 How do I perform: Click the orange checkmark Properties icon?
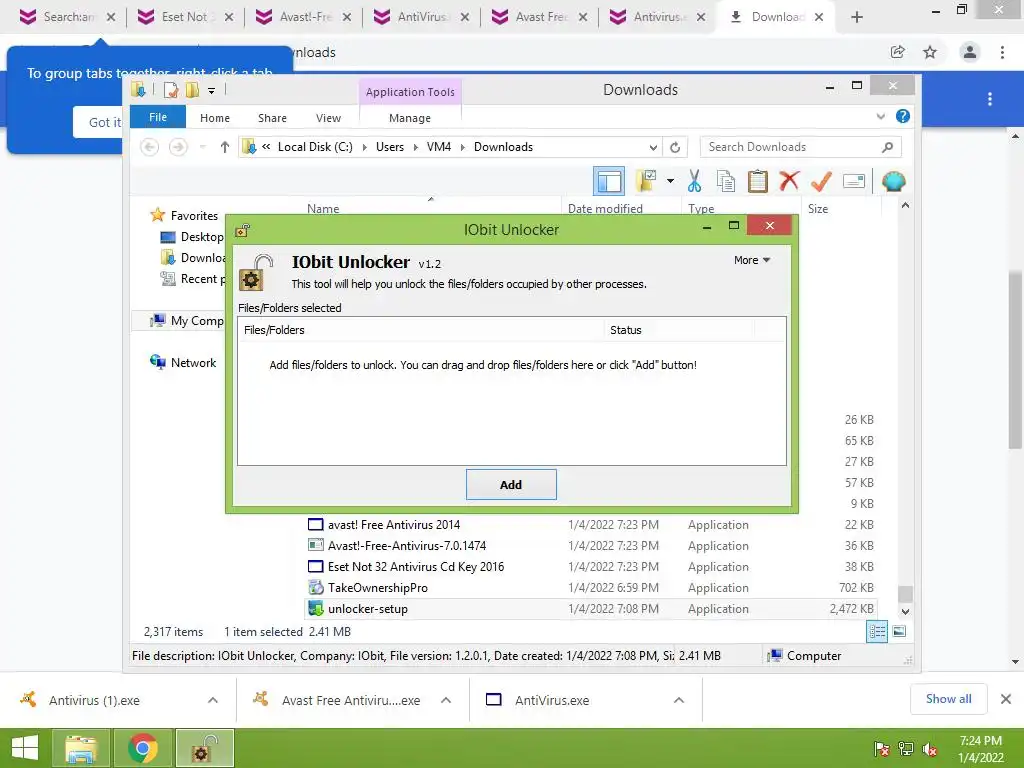[x=821, y=181]
